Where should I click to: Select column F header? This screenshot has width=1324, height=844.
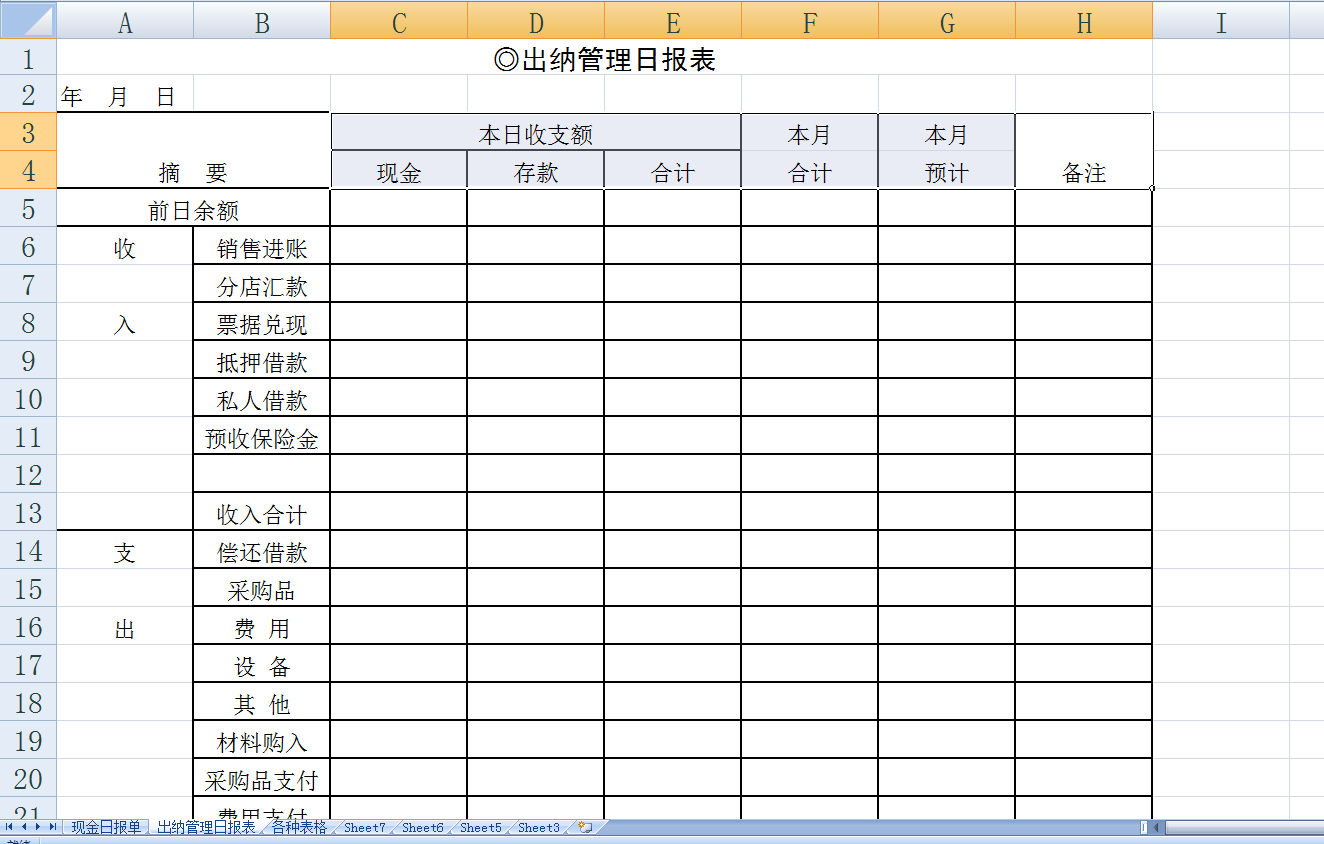(x=810, y=19)
